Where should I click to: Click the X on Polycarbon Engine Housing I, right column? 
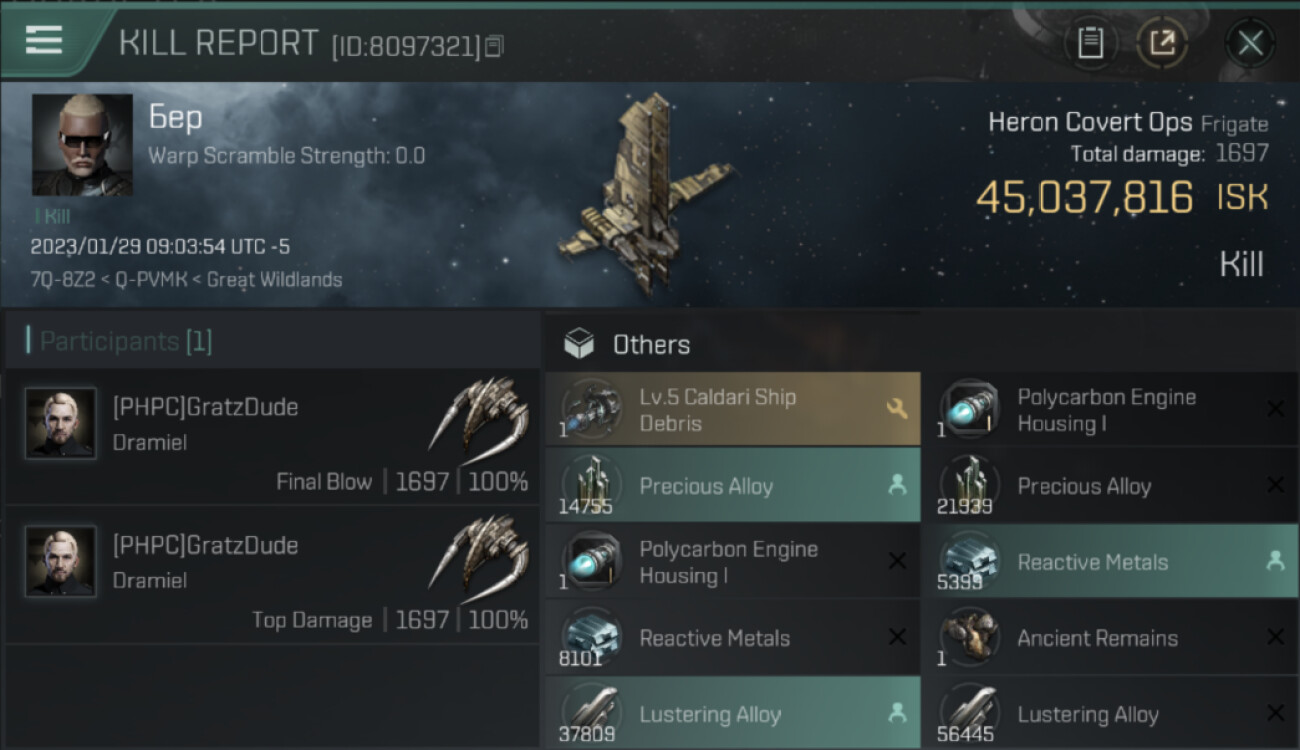pos(1275,408)
